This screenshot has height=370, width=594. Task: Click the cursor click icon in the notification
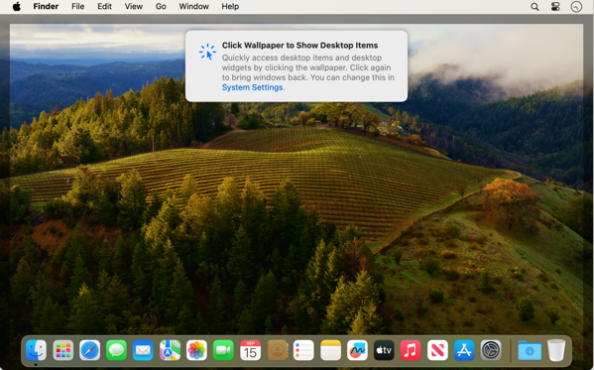pyautogui.click(x=207, y=52)
